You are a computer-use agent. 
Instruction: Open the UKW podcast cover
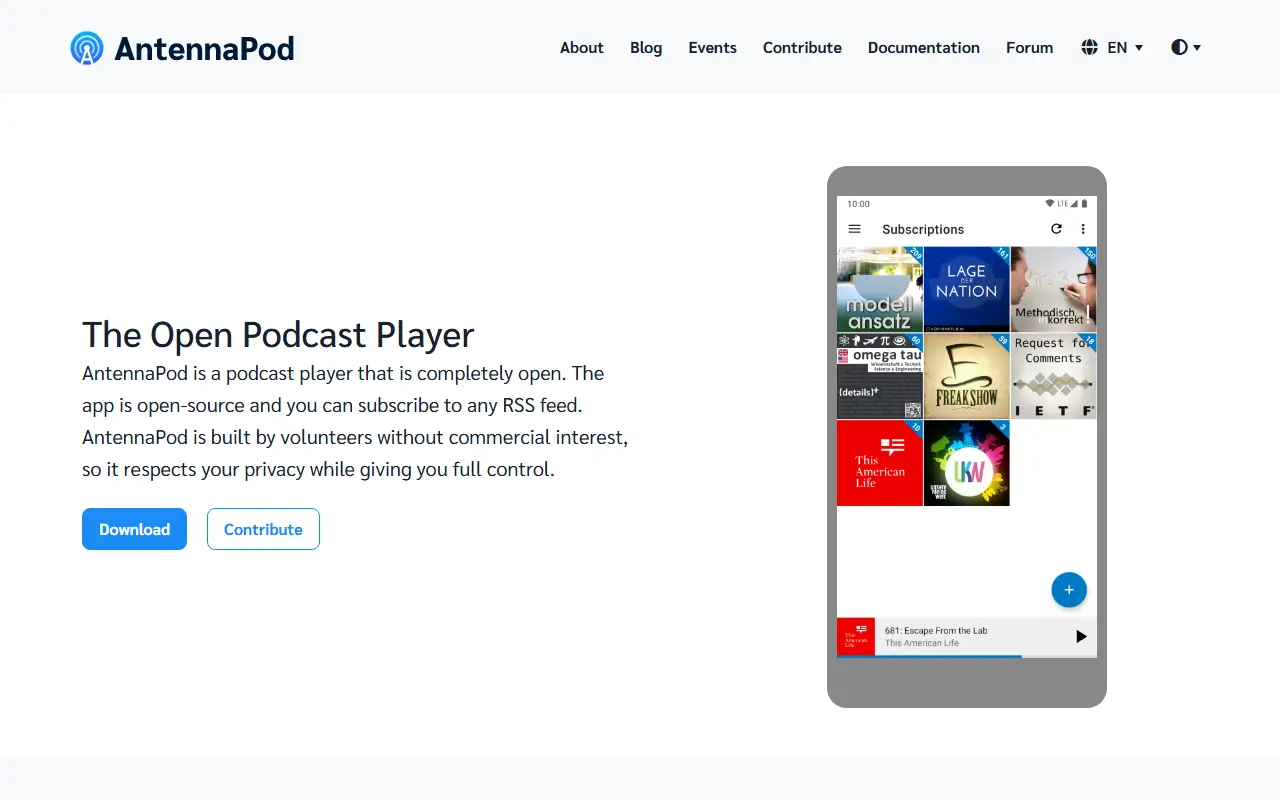point(966,463)
